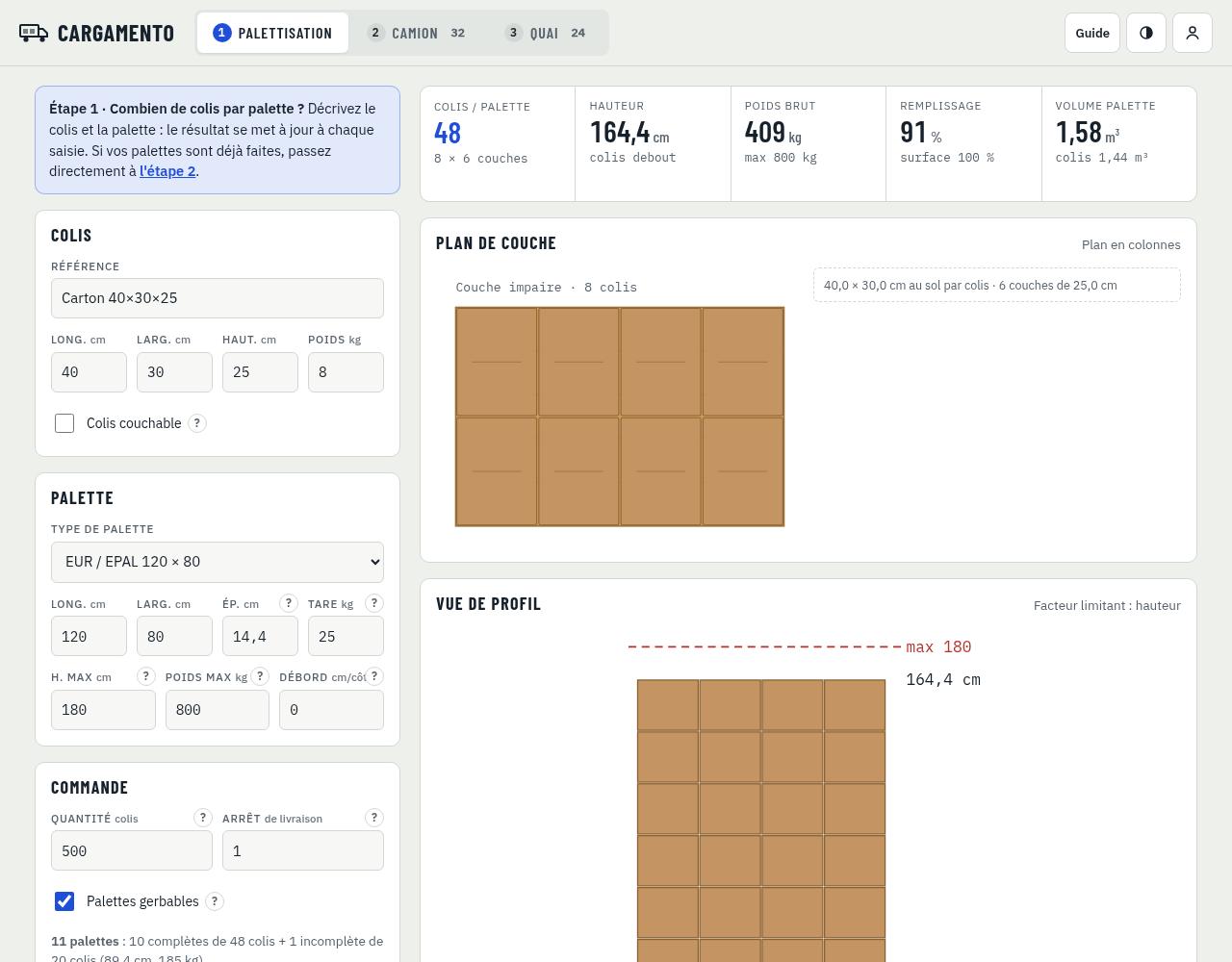The height and width of the screenshot is (962, 1232).
Task: Follow the l'étape 2 link
Action: (167, 171)
